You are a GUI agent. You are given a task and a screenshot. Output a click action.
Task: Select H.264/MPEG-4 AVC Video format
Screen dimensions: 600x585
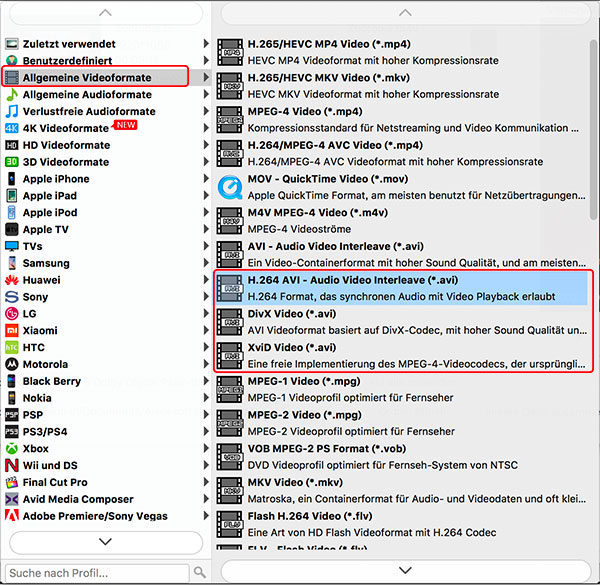coord(402,153)
